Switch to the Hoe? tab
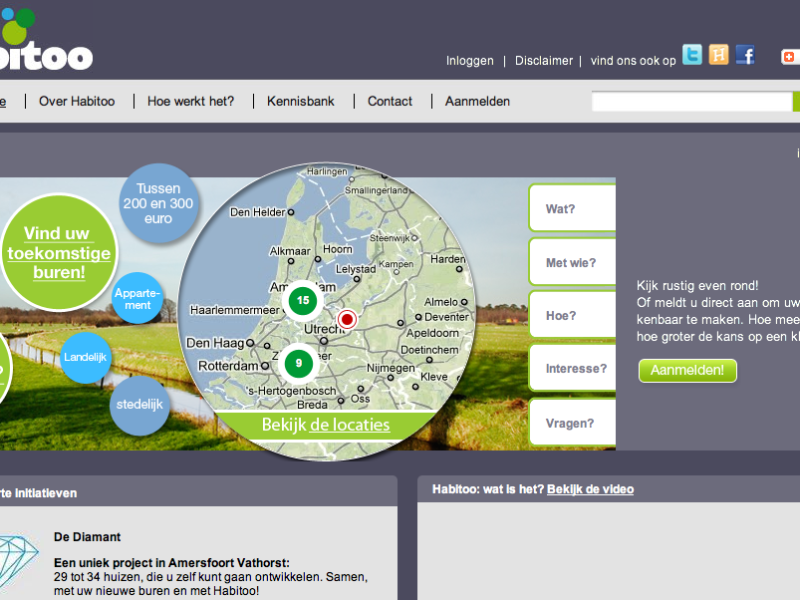Viewport: 800px width, 600px height. (572, 315)
